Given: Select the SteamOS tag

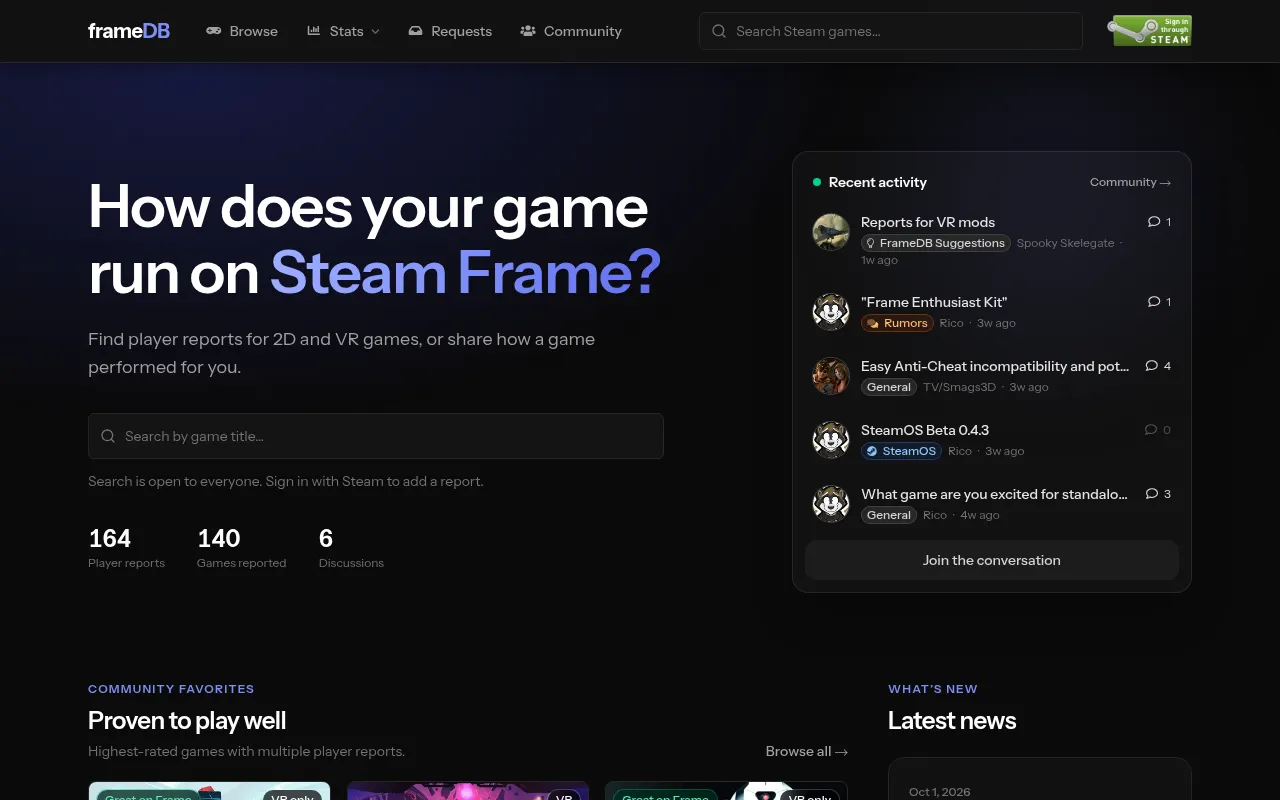Looking at the screenshot, I should [901, 451].
